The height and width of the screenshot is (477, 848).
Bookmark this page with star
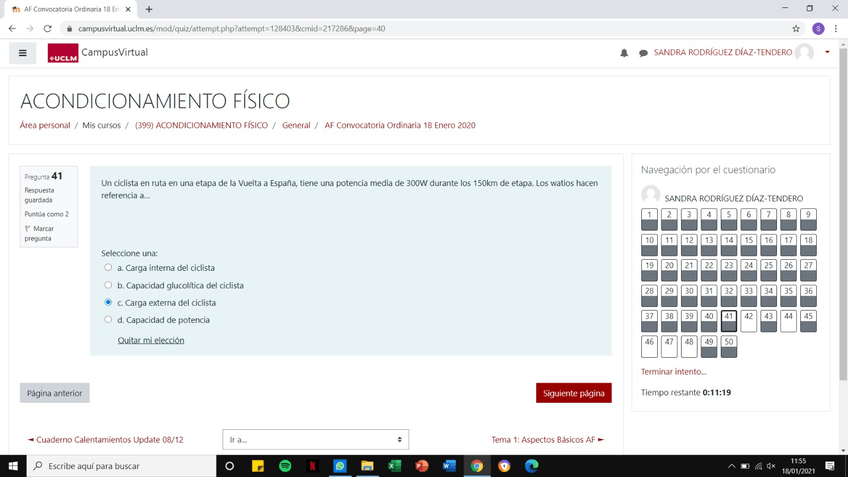coord(796,29)
